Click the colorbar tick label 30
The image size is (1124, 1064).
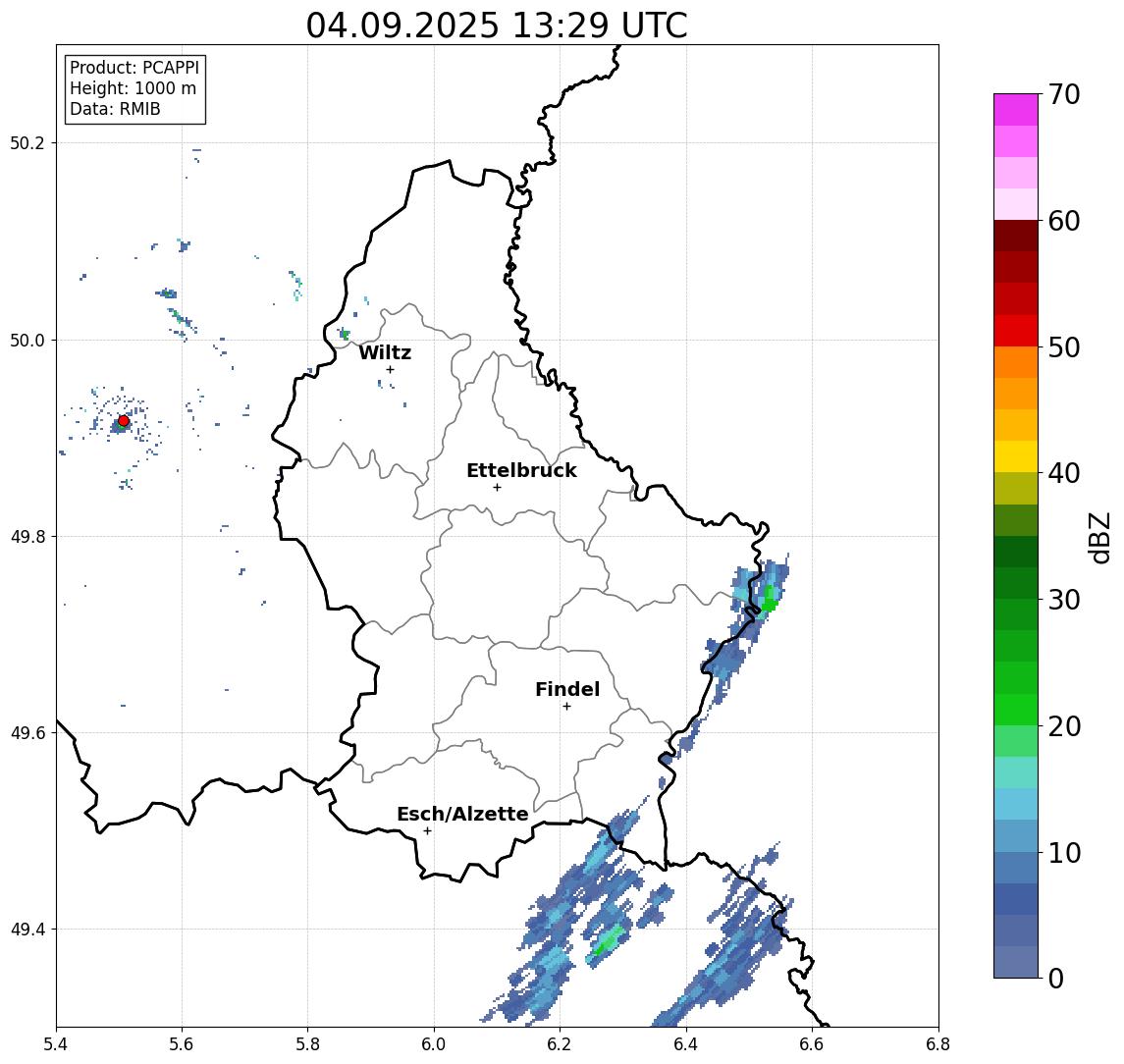click(x=1064, y=600)
